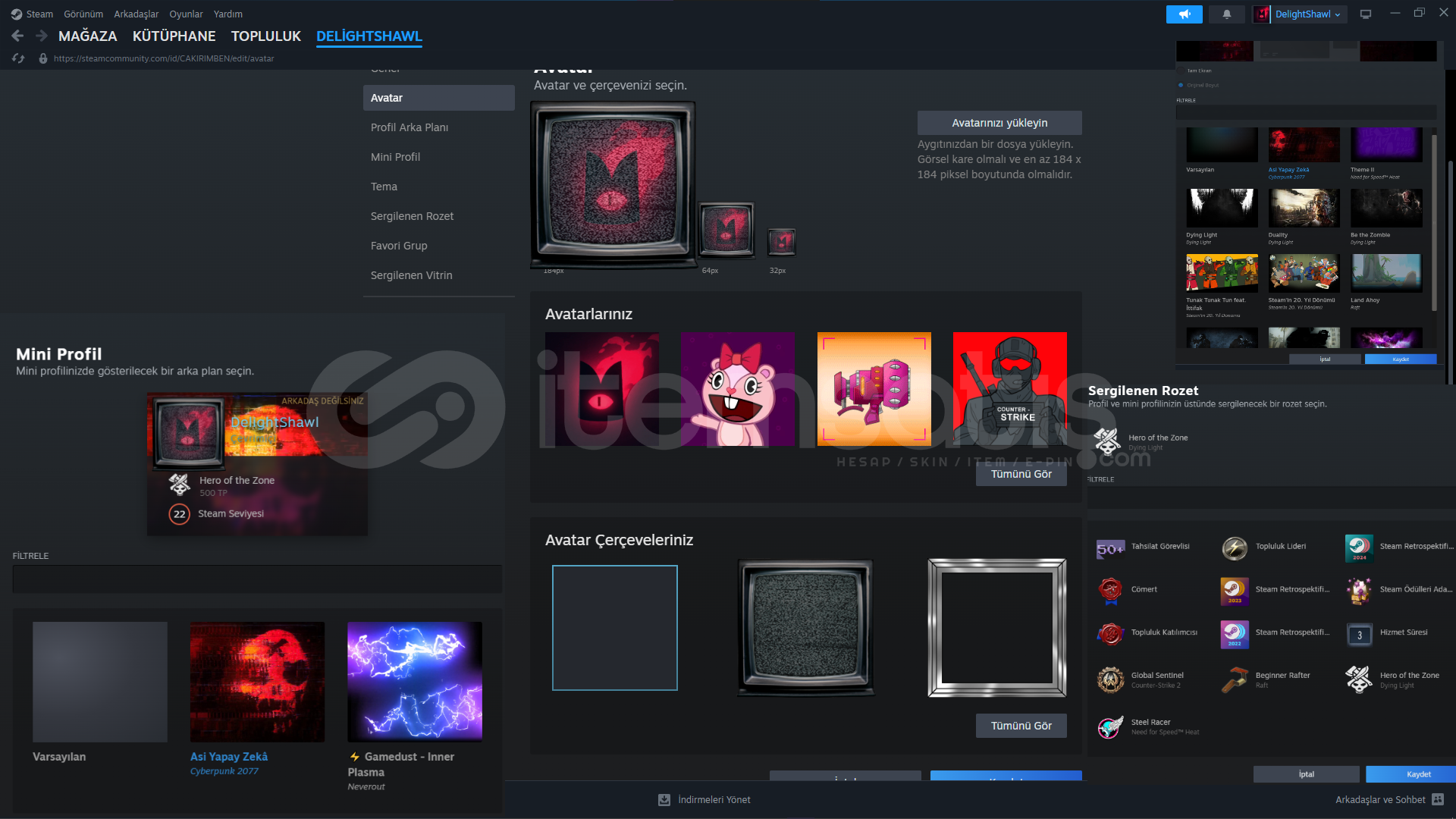The image size is (1456, 819).
Task: Open the notifications bell
Action: 1226,14
